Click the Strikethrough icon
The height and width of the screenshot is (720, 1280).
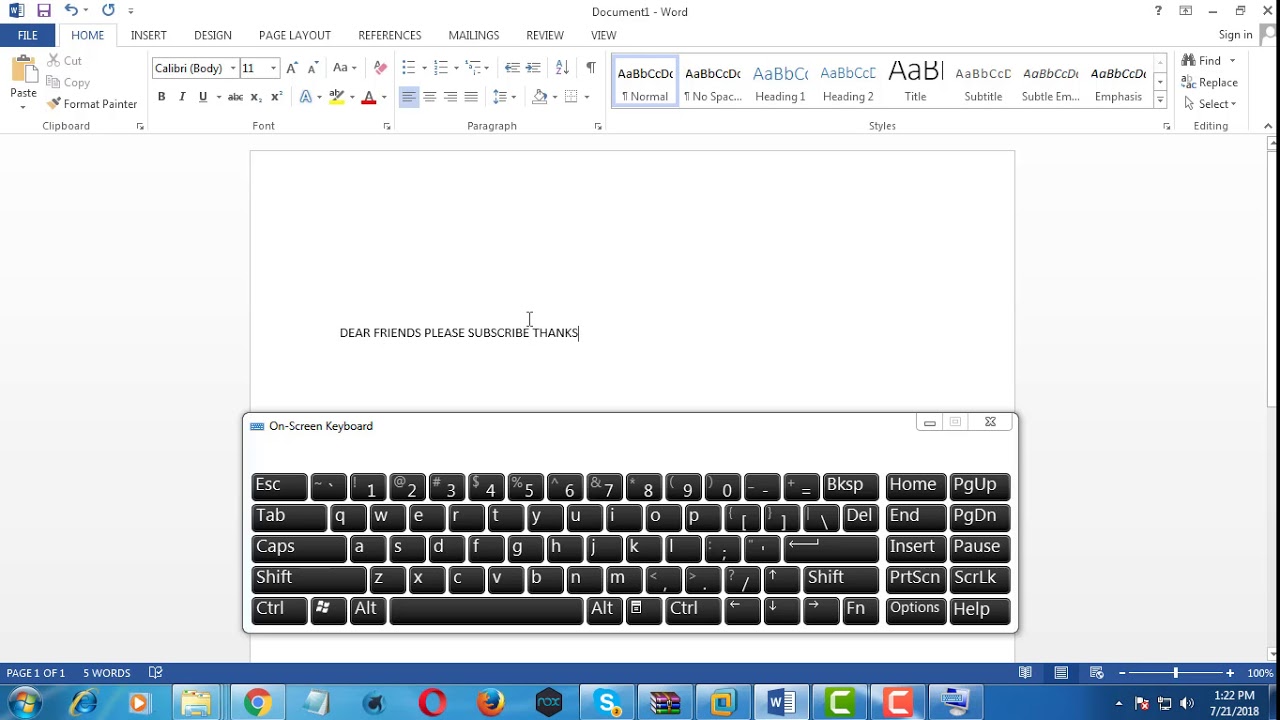(x=235, y=97)
